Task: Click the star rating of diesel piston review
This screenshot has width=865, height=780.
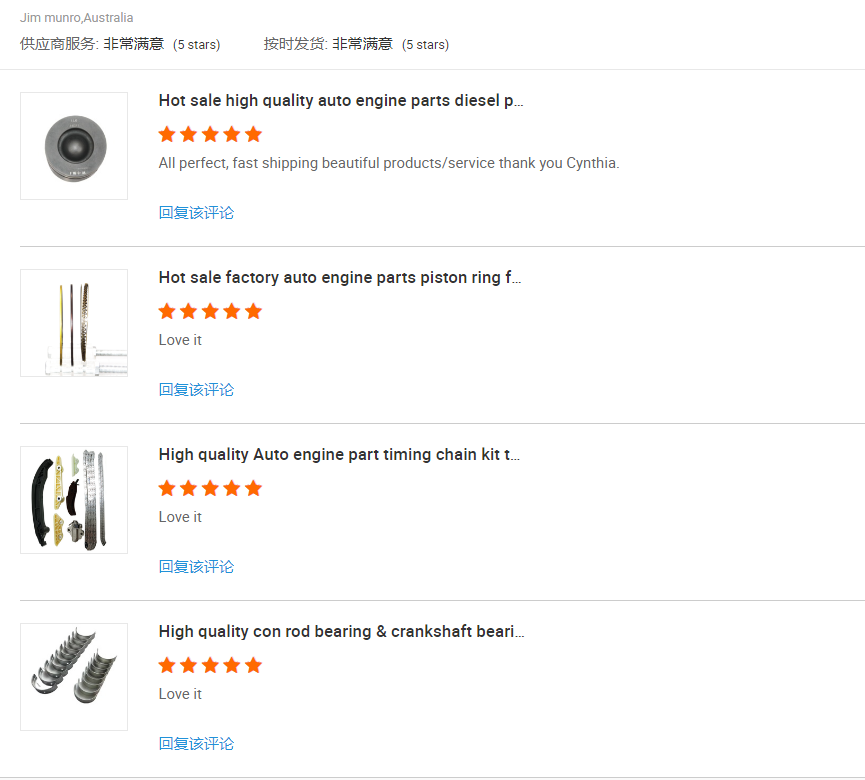Action: tap(210, 134)
